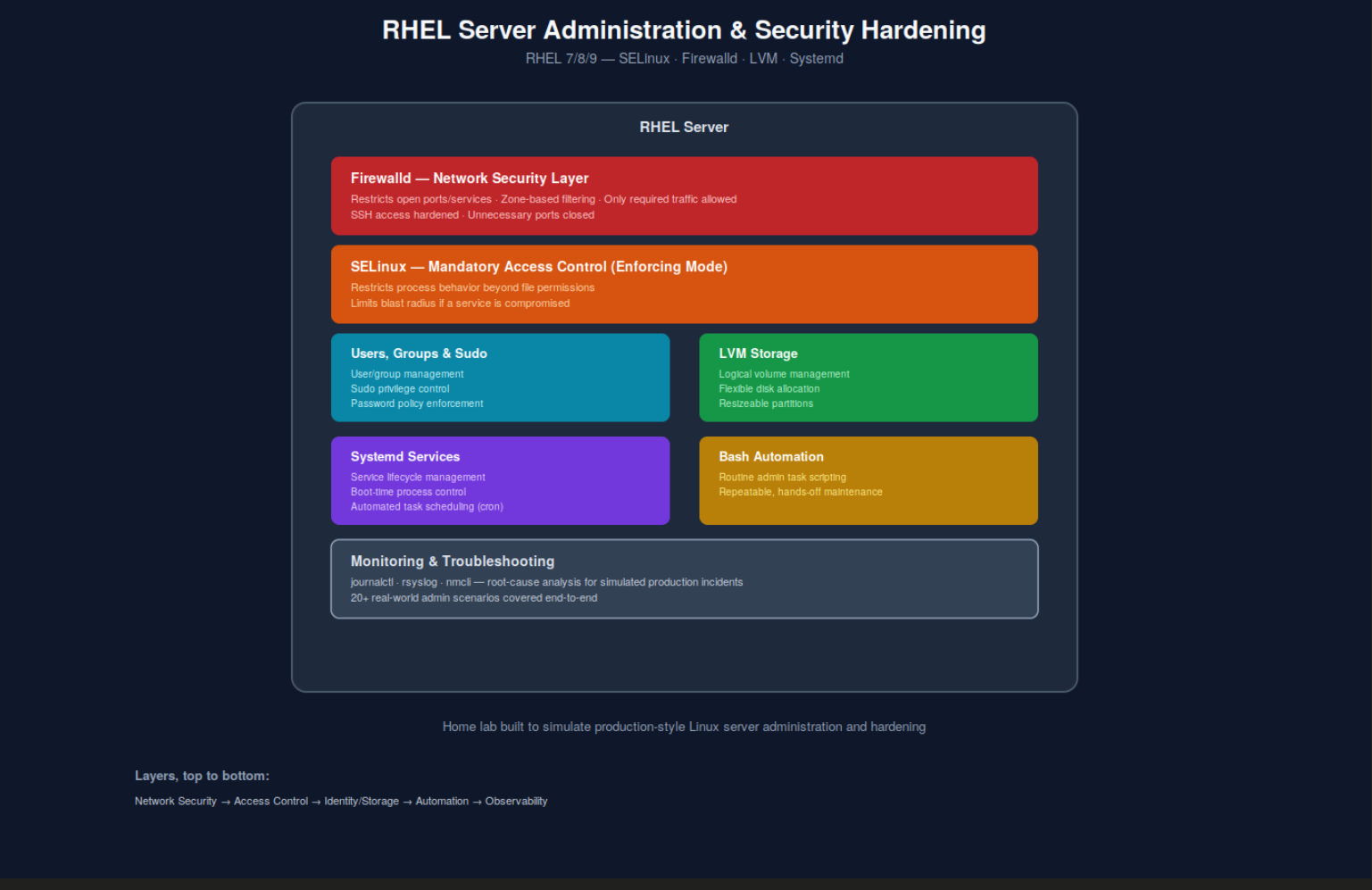Click 'Resizeable partitions' text

click(766, 403)
